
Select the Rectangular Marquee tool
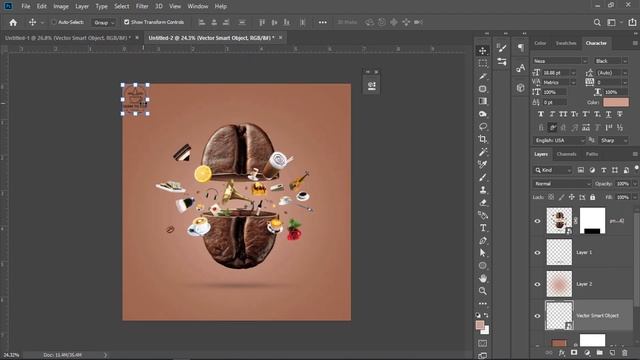pyautogui.click(x=482, y=63)
